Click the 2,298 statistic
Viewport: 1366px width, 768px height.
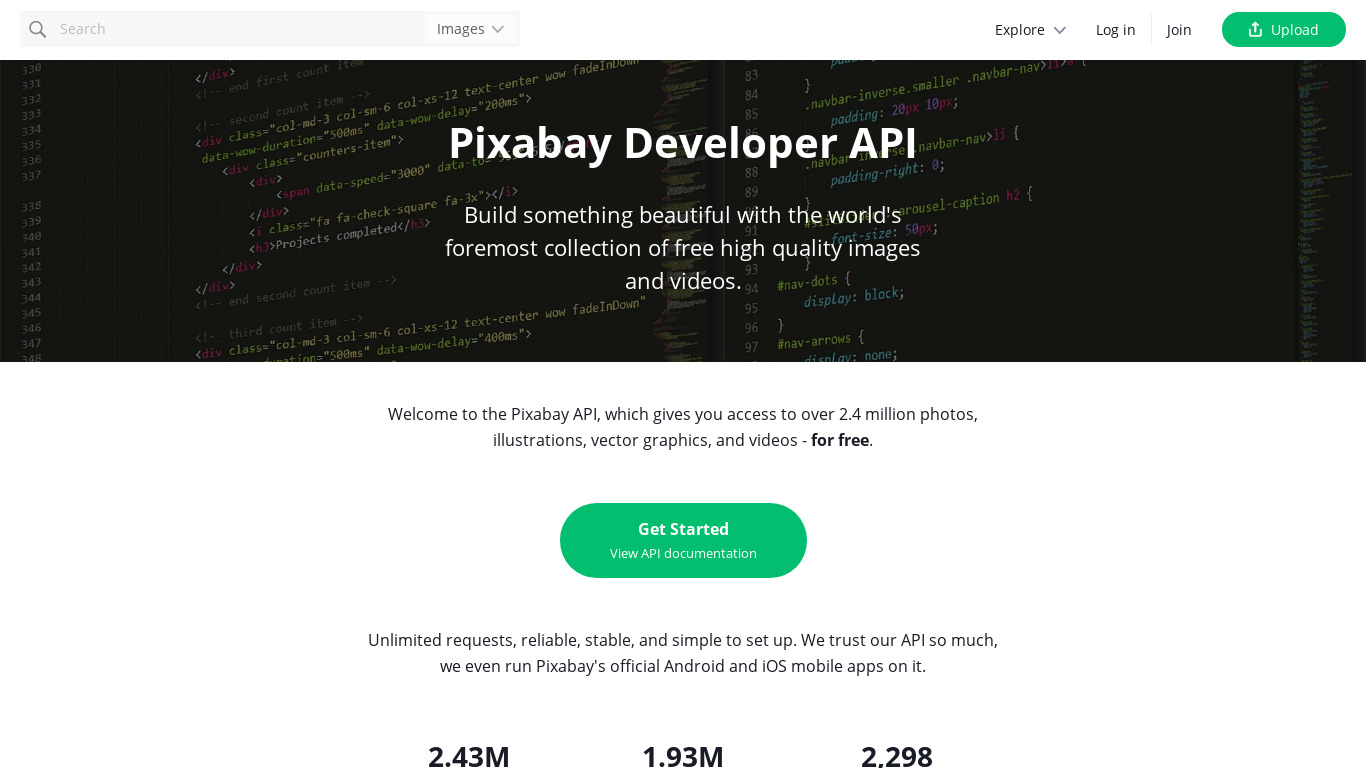(897, 756)
